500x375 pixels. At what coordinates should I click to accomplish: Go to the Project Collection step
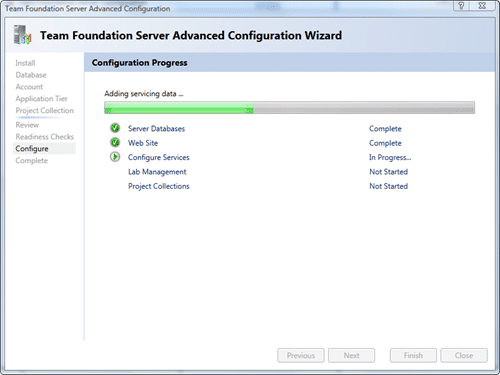(45, 110)
